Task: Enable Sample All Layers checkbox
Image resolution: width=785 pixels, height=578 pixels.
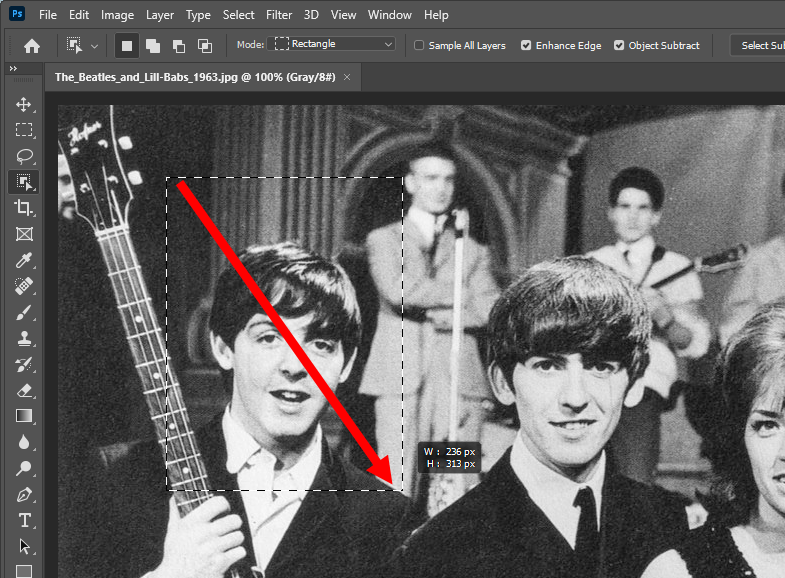Action: 419,46
